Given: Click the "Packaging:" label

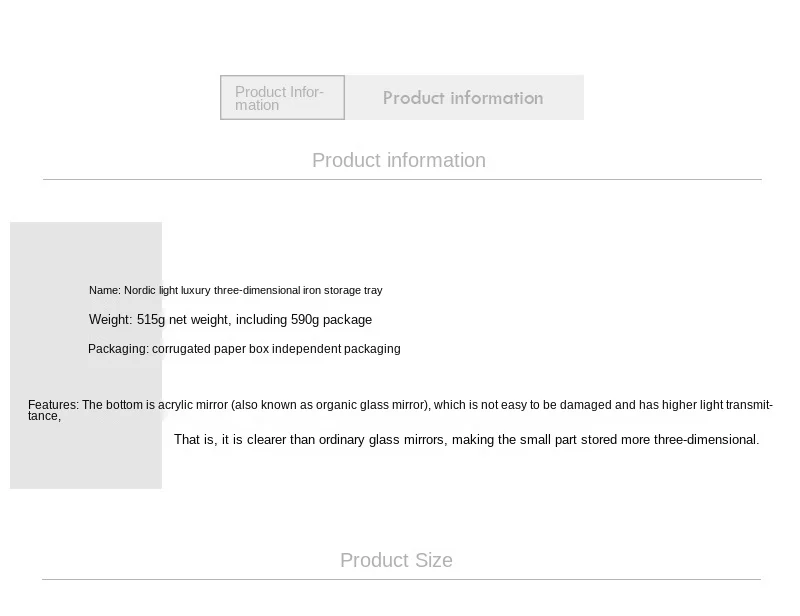Looking at the screenshot, I should click(118, 349).
